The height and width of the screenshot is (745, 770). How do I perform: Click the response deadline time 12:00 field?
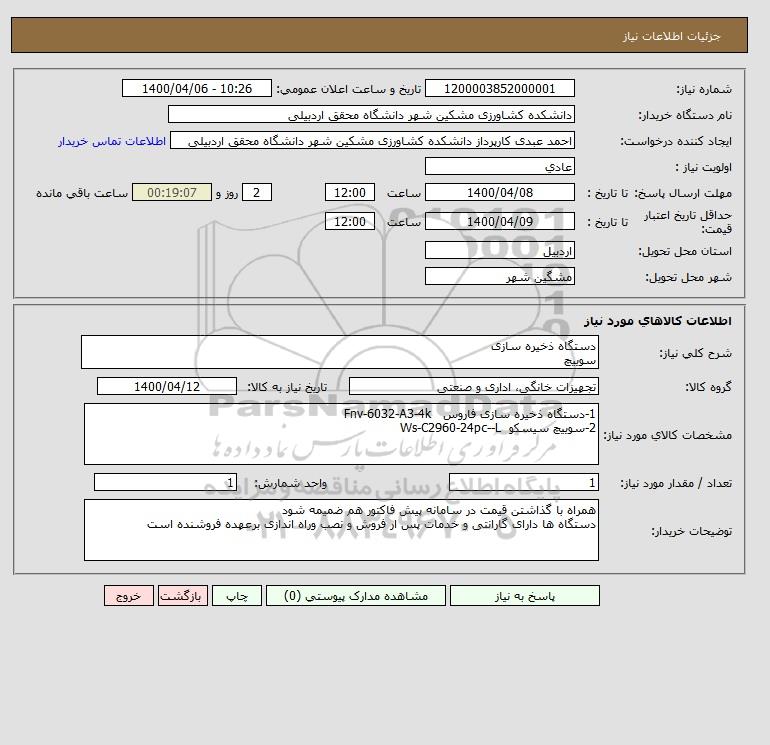click(x=350, y=193)
